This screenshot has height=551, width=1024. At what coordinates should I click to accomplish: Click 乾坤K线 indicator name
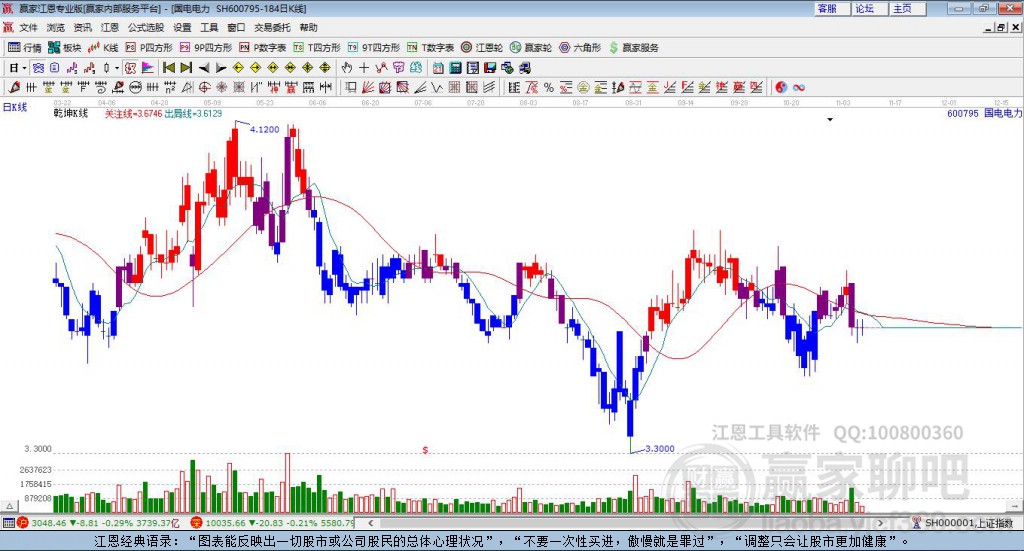pyautogui.click(x=71, y=114)
